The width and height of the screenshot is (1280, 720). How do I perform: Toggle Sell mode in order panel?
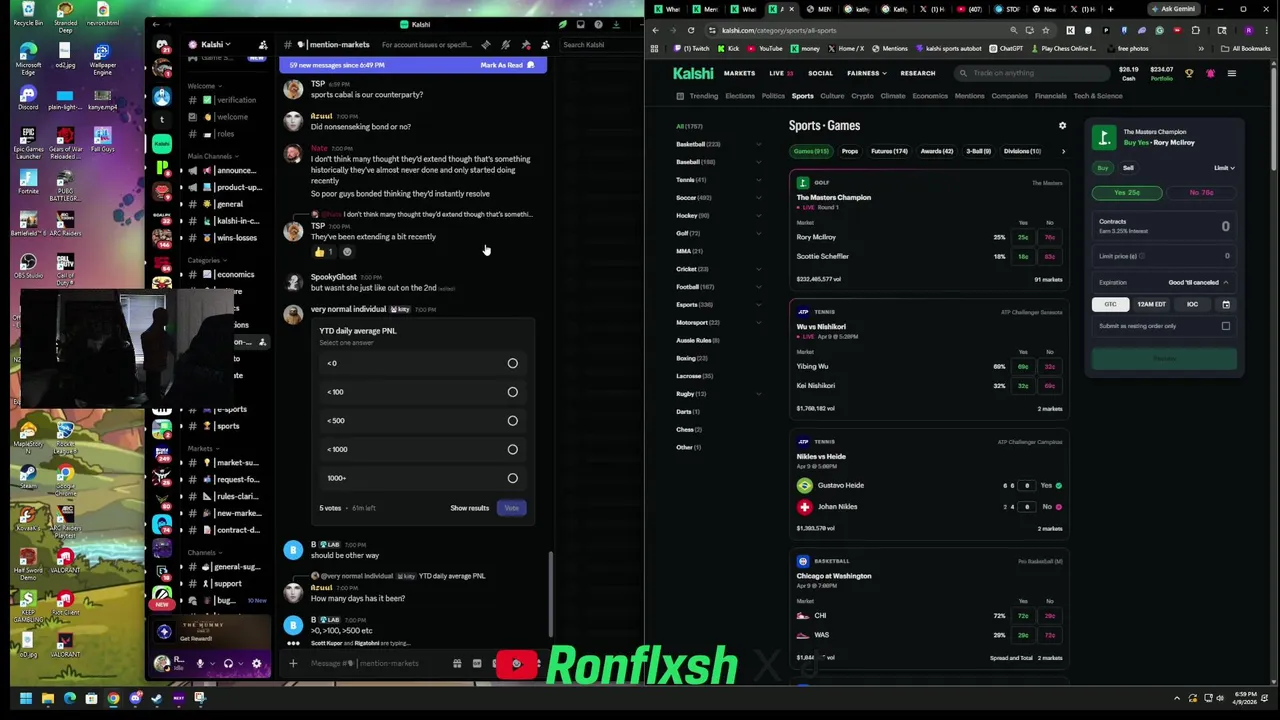[x=1128, y=168]
